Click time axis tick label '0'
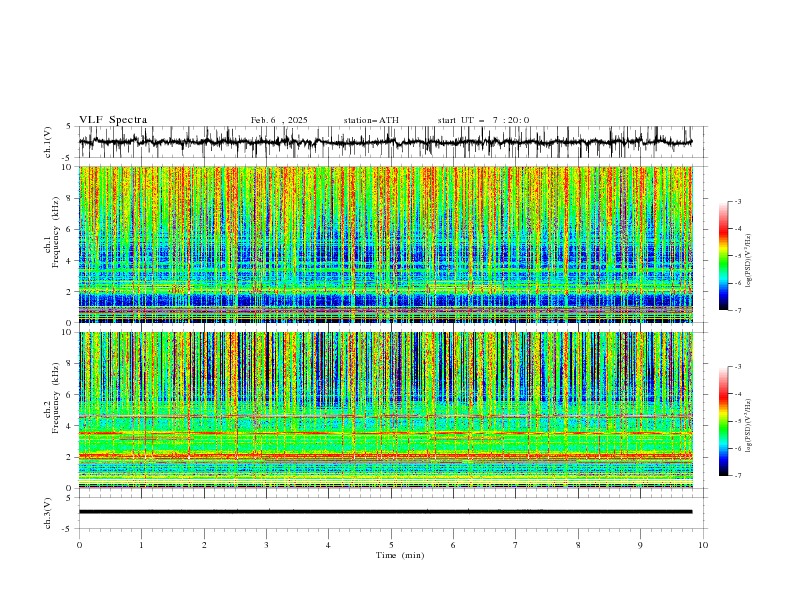792x612 pixels. tap(79, 545)
